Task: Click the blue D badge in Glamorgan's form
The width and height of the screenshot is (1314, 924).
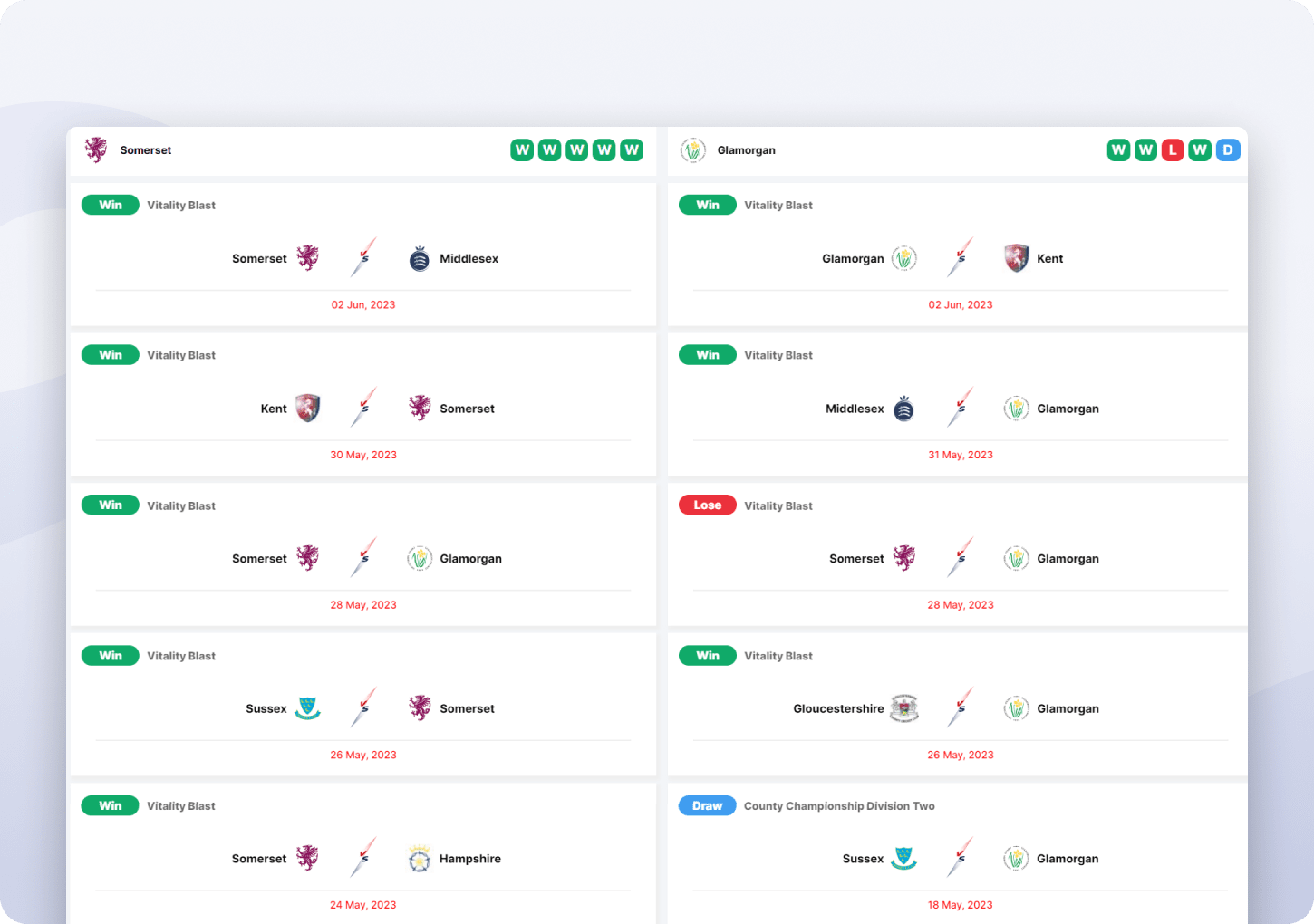Action: coord(1227,150)
